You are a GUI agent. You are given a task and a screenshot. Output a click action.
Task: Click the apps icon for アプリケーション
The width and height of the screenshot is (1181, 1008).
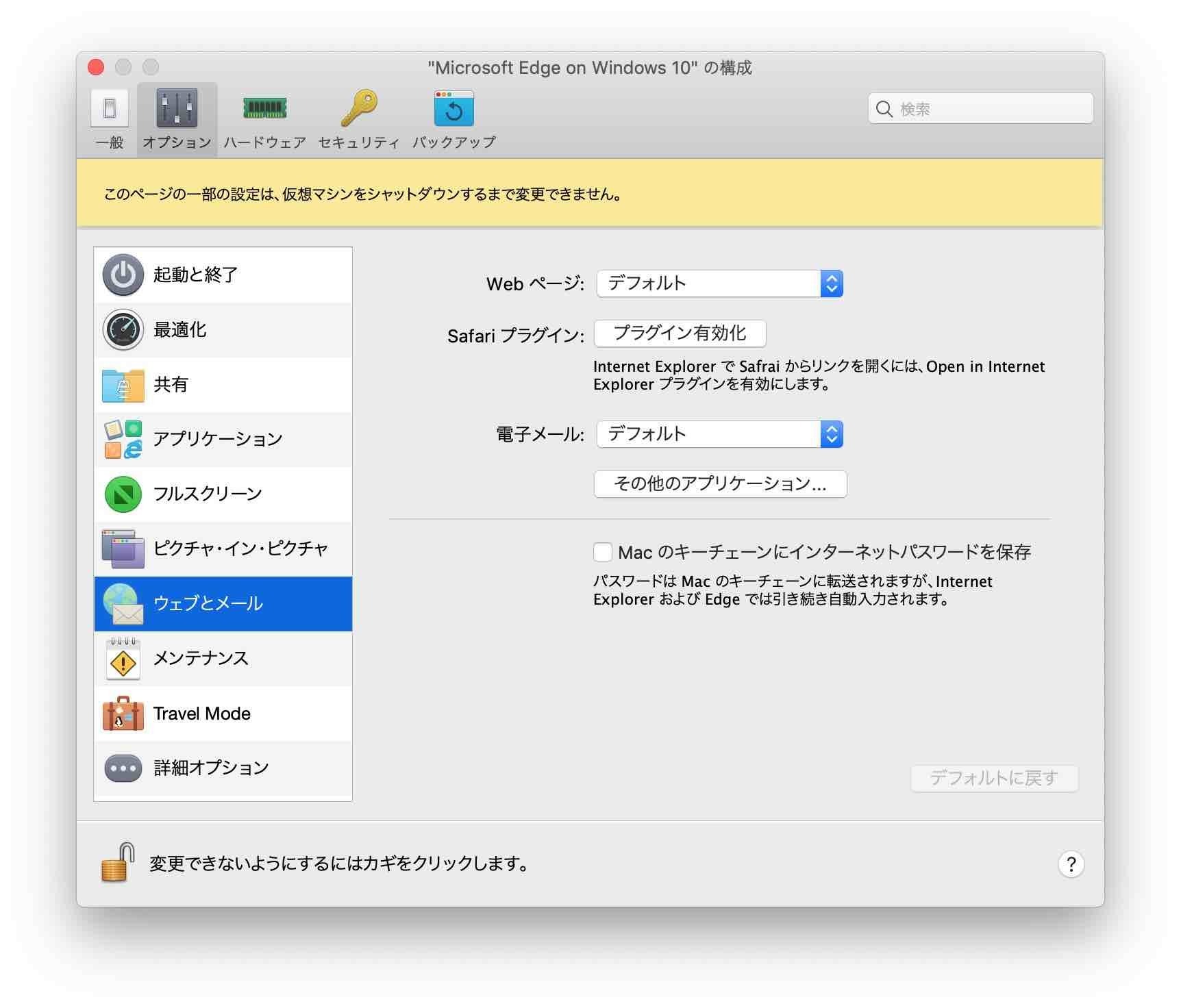(x=123, y=439)
